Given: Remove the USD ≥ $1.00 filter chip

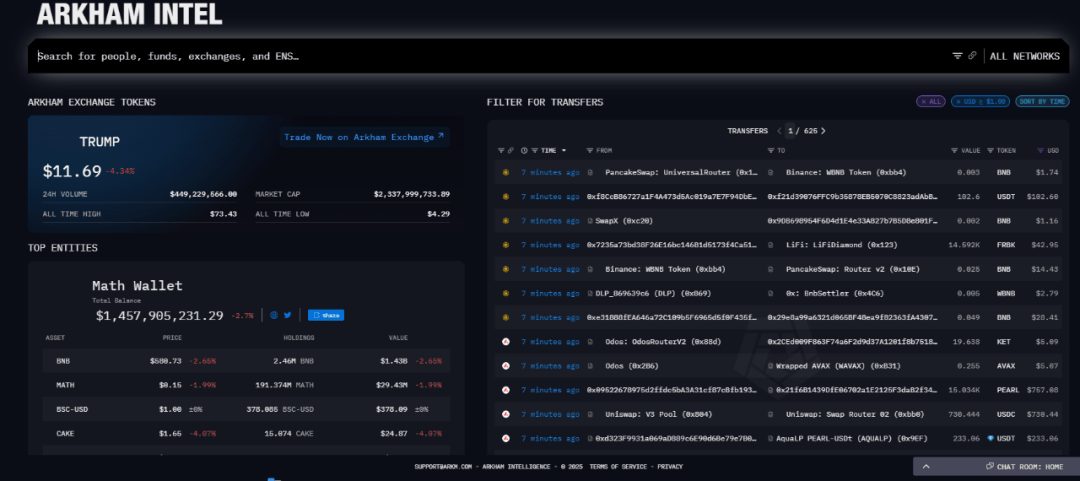Looking at the screenshot, I should tap(980, 101).
